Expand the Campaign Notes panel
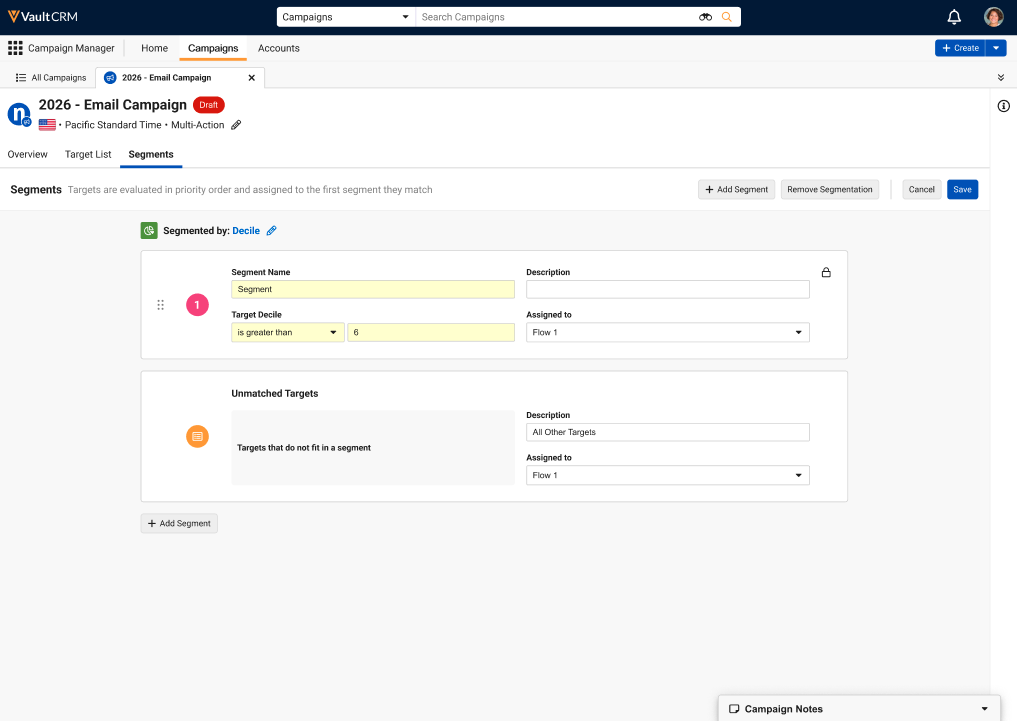 (x=983, y=709)
